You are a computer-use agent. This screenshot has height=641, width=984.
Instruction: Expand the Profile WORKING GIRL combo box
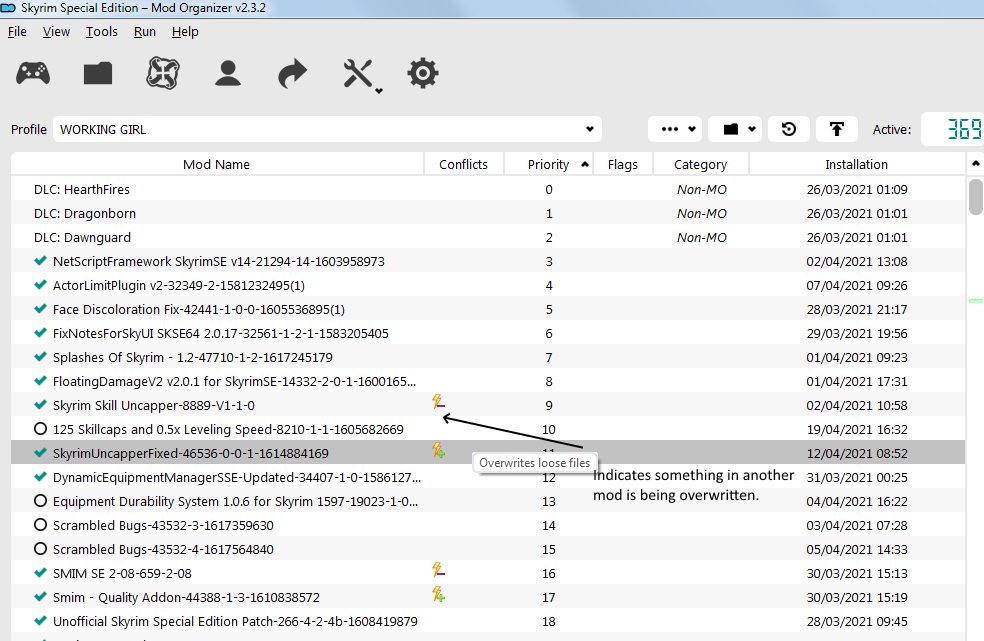328,129
